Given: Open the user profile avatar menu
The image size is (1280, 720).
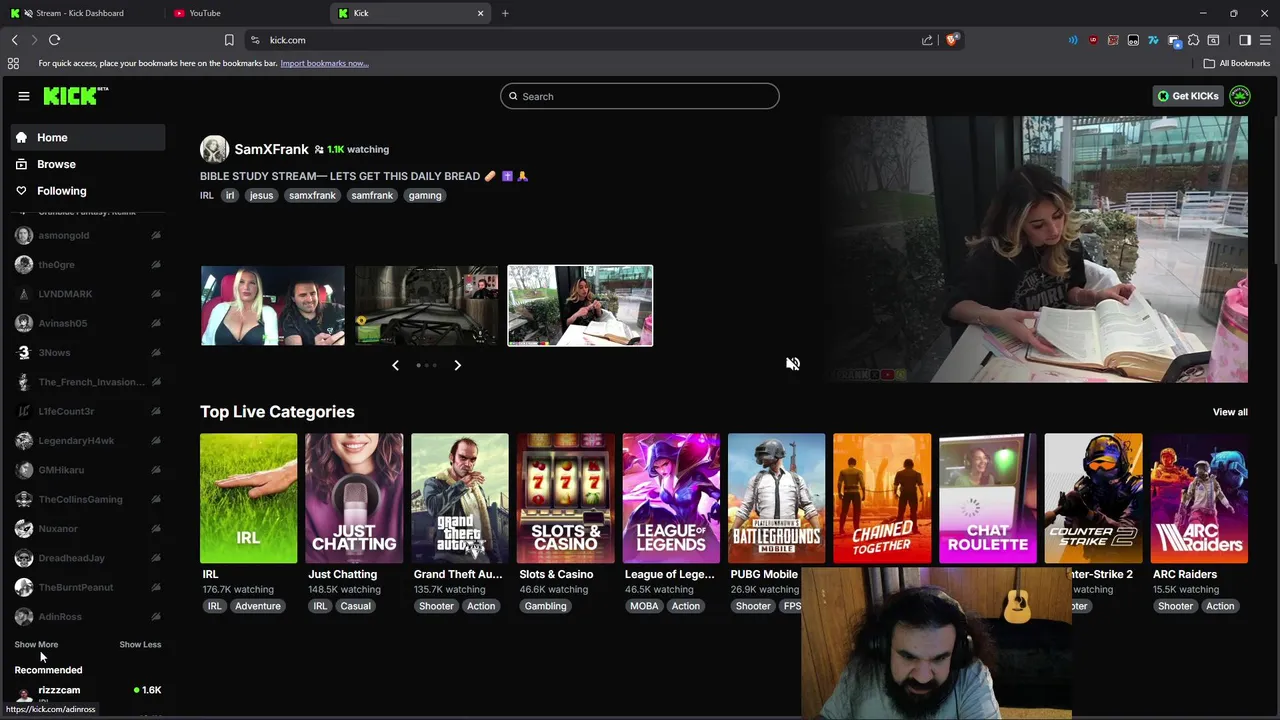Looking at the screenshot, I should [1240, 96].
